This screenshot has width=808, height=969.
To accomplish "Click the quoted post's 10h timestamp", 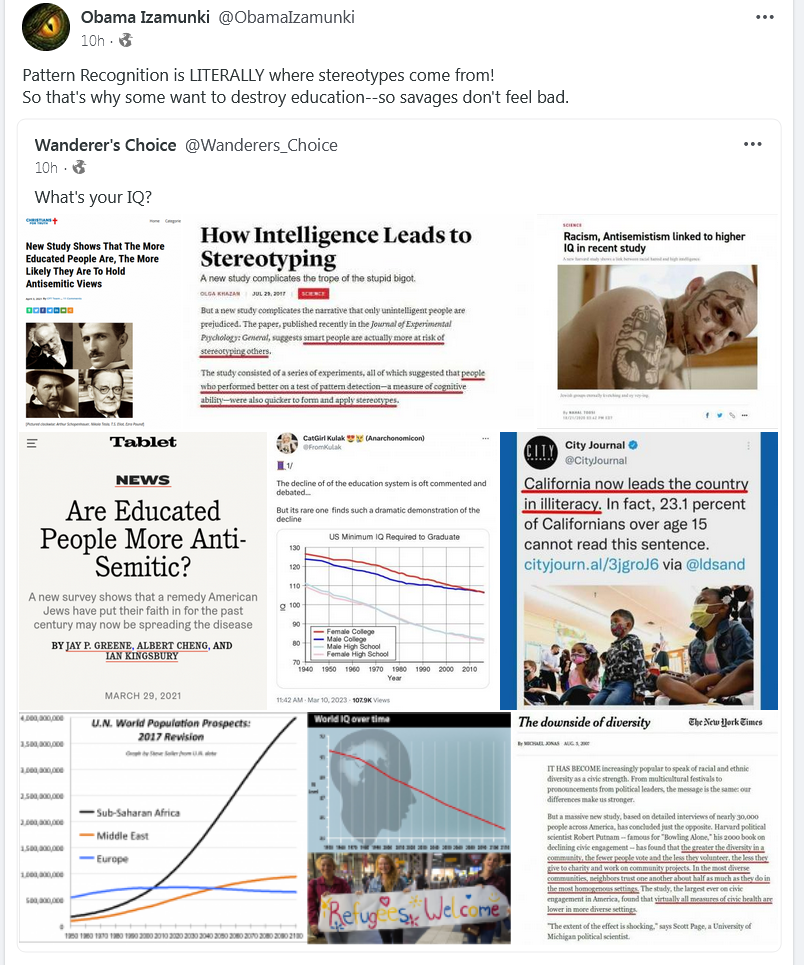I will click(x=46, y=167).
